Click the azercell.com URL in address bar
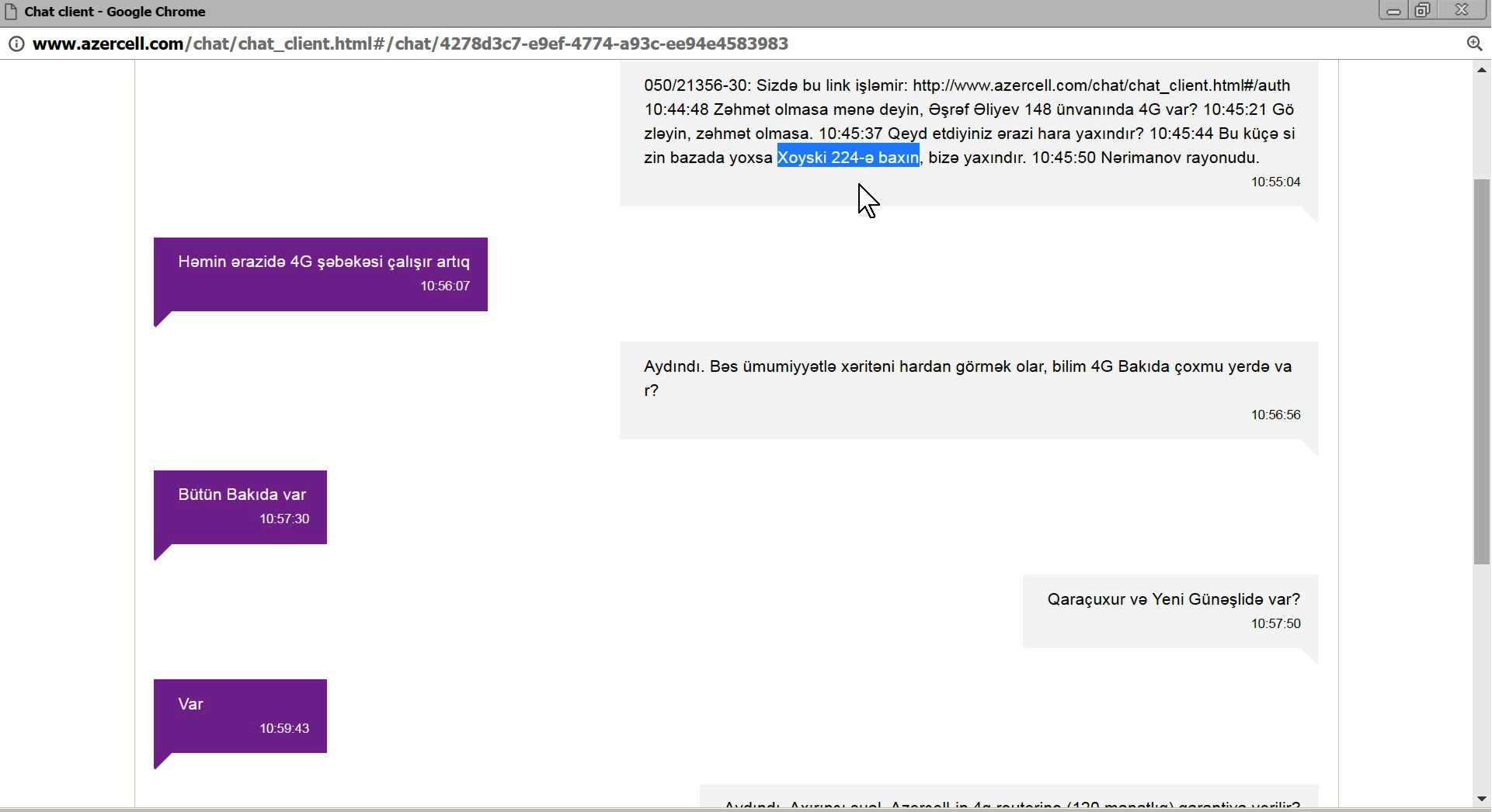Viewport: 1492px width, 812px height. (410, 44)
